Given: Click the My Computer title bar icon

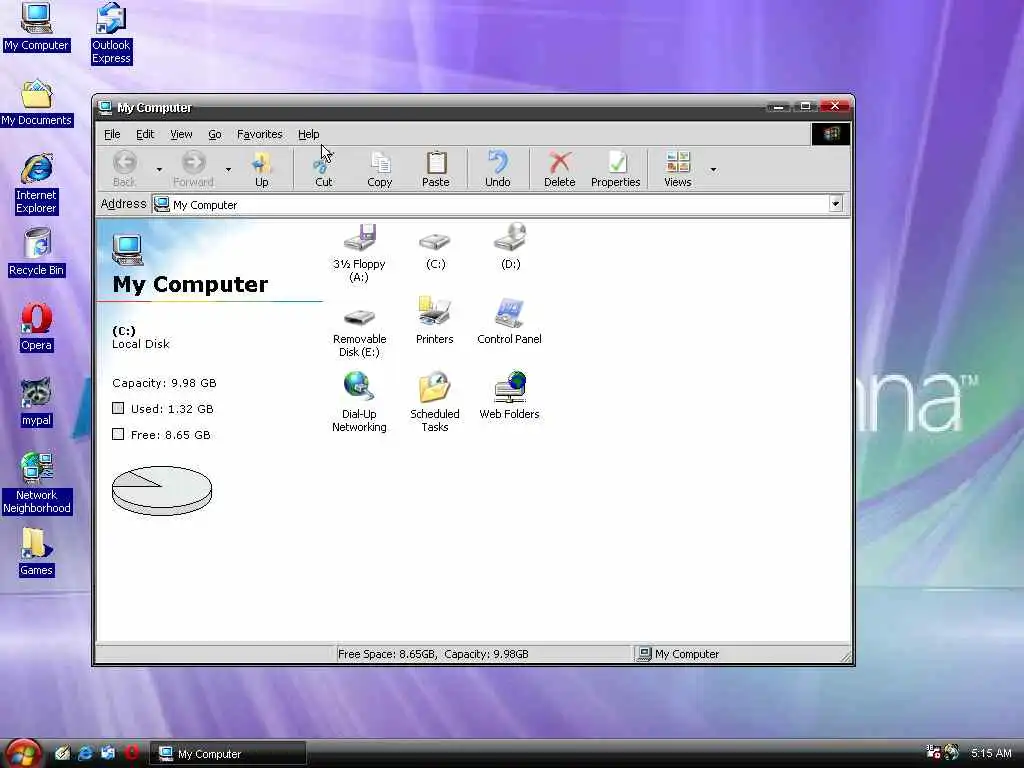Looking at the screenshot, I should [x=104, y=107].
